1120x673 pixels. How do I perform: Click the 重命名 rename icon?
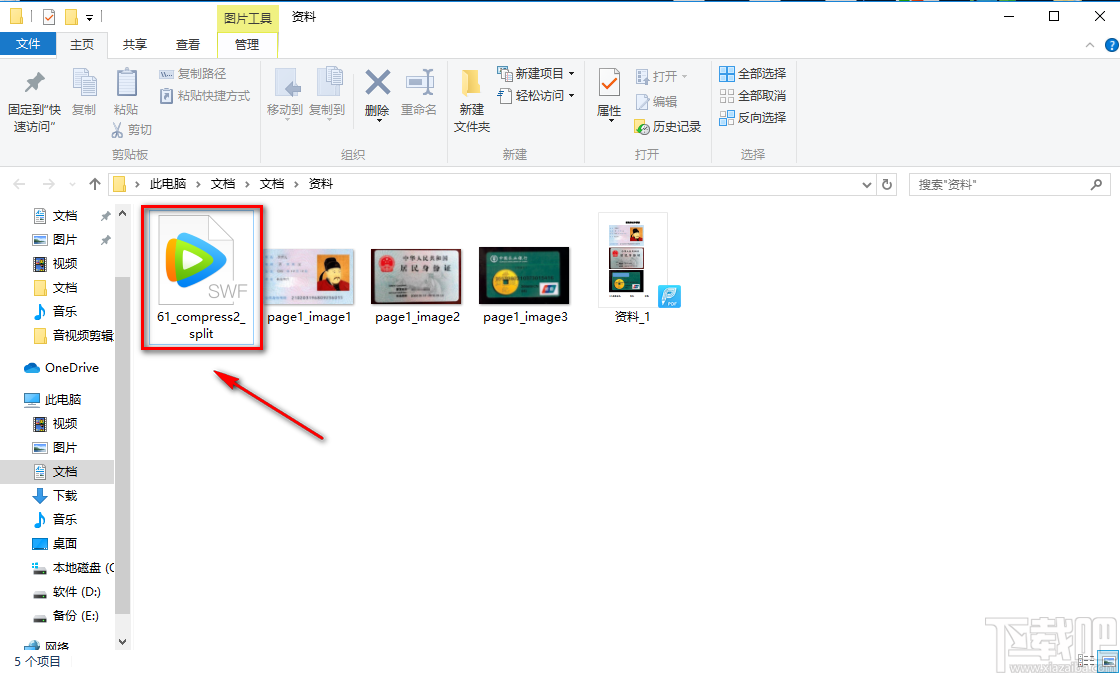click(419, 95)
